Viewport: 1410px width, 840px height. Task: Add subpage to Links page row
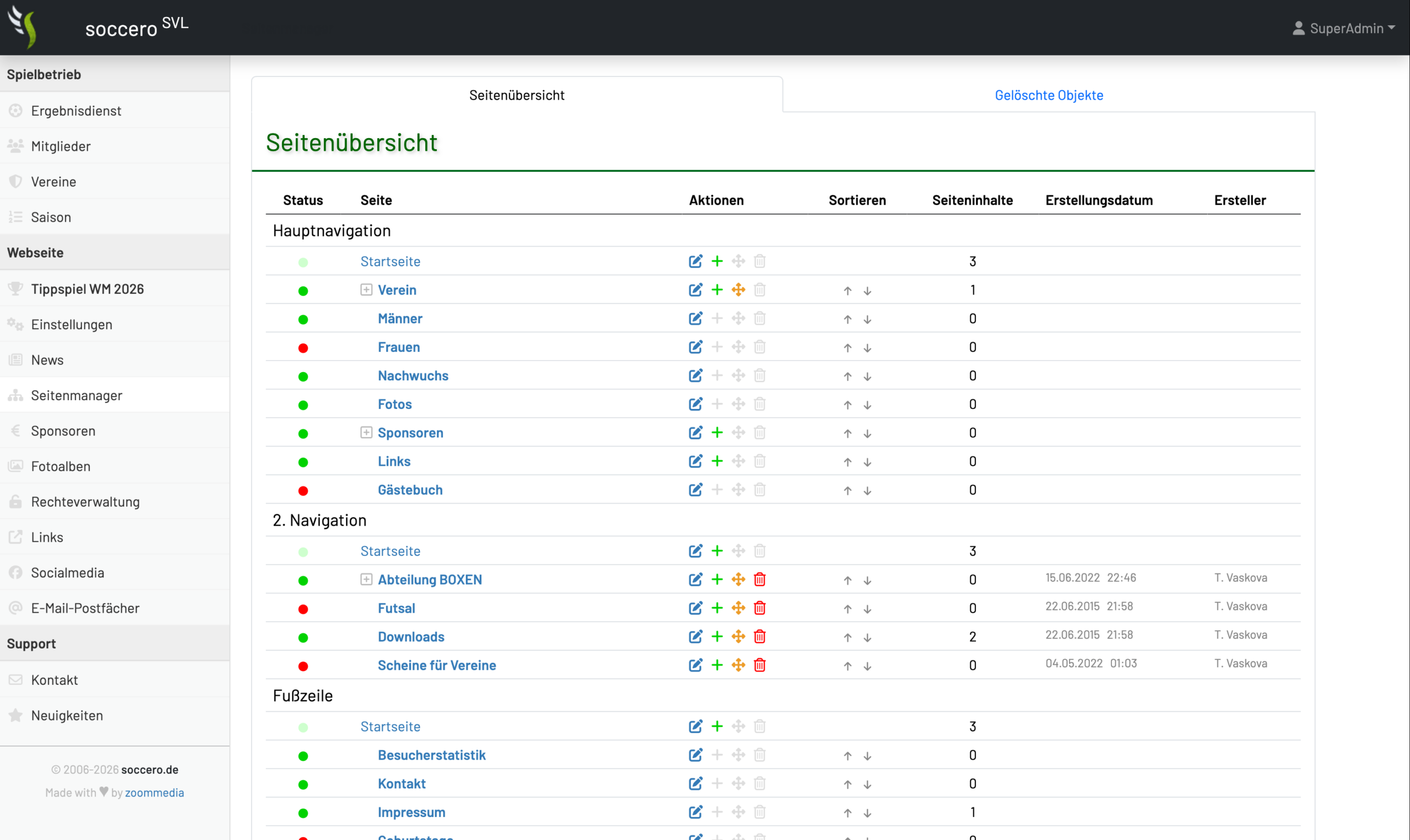[x=717, y=461]
